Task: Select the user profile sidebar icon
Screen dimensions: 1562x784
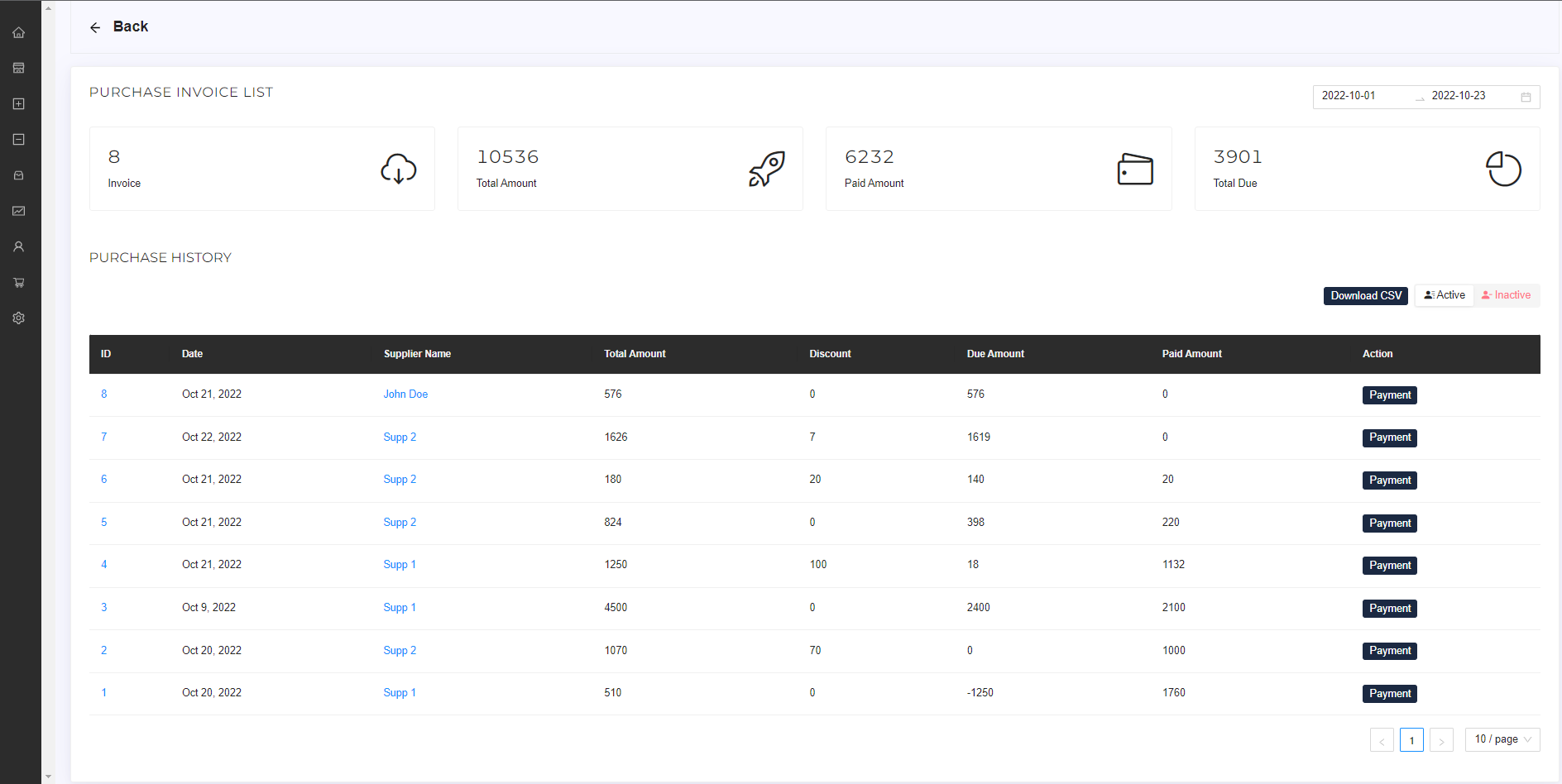Action: [x=19, y=246]
